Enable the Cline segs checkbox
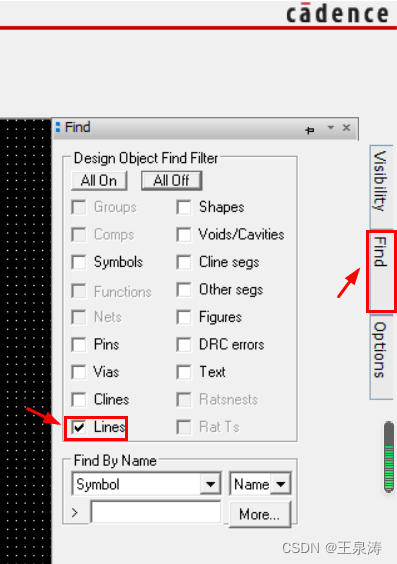 coord(184,262)
